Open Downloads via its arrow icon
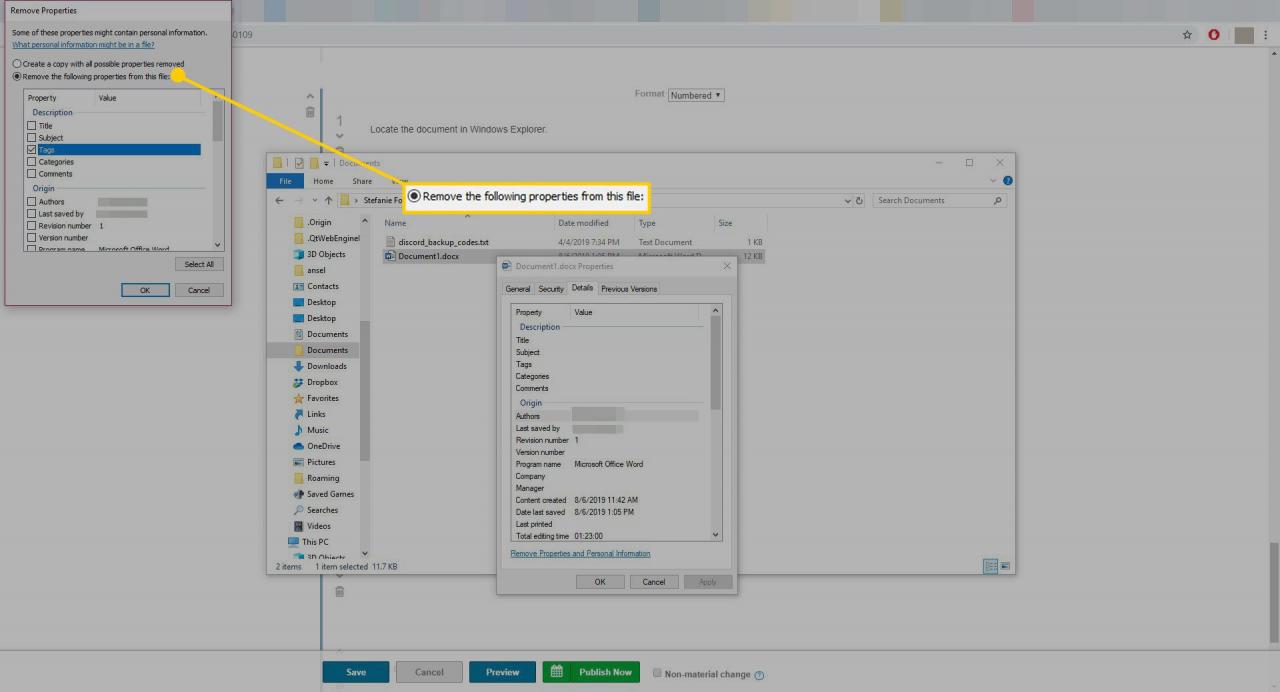Image resolution: width=1280 pixels, height=692 pixels. (298, 366)
